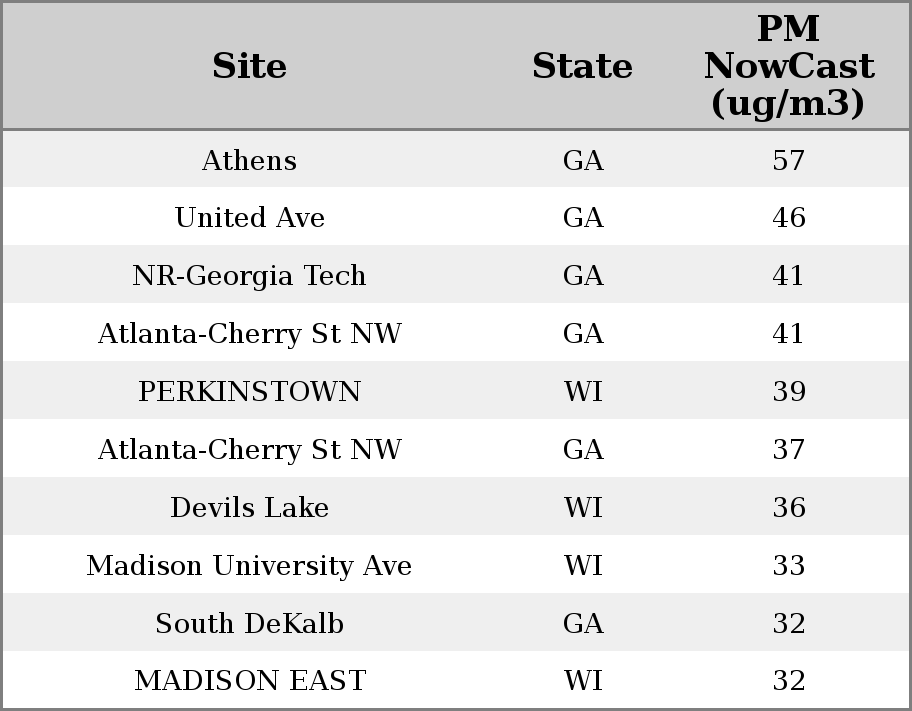This screenshot has width=912, height=711.
Task: Click the State column header
Action: (582, 66)
